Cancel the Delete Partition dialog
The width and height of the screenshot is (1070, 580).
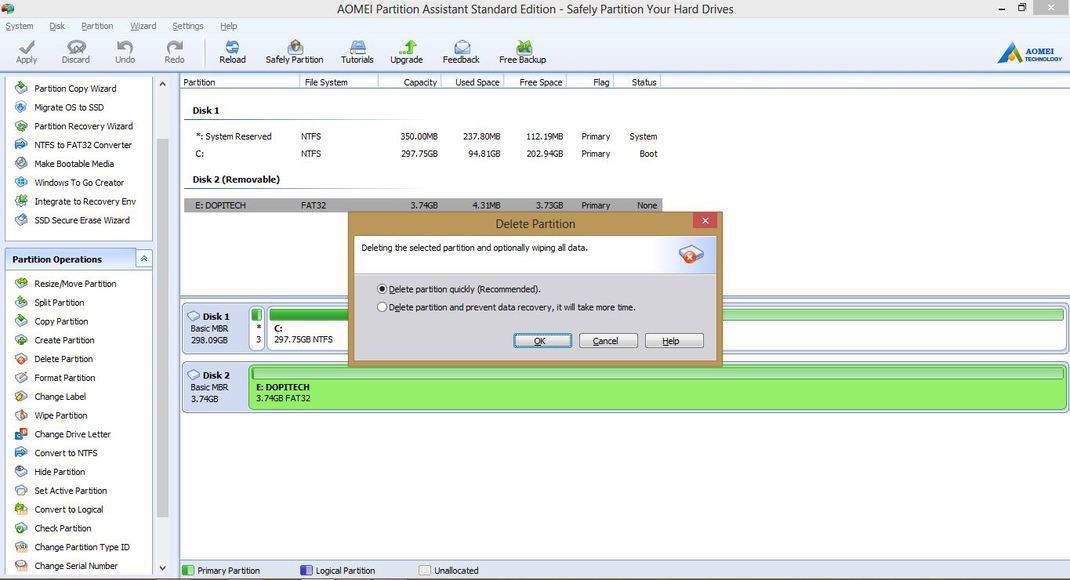607,340
